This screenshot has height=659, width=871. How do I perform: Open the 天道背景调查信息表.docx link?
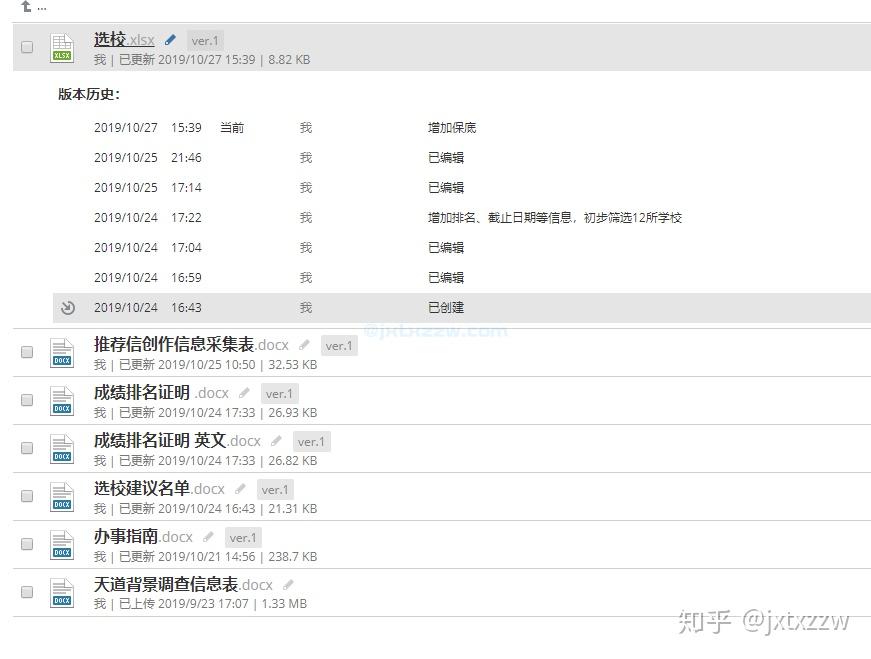(183, 584)
